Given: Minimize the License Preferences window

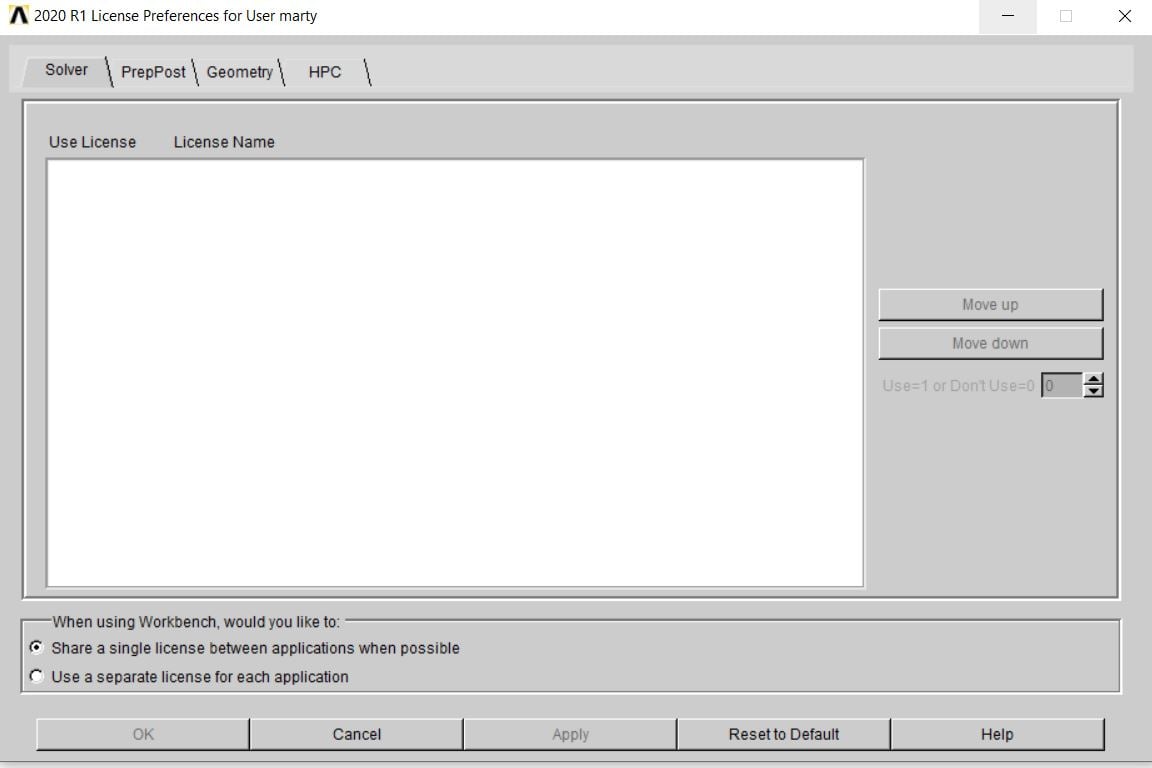Looking at the screenshot, I should click(x=1008, y=16).
